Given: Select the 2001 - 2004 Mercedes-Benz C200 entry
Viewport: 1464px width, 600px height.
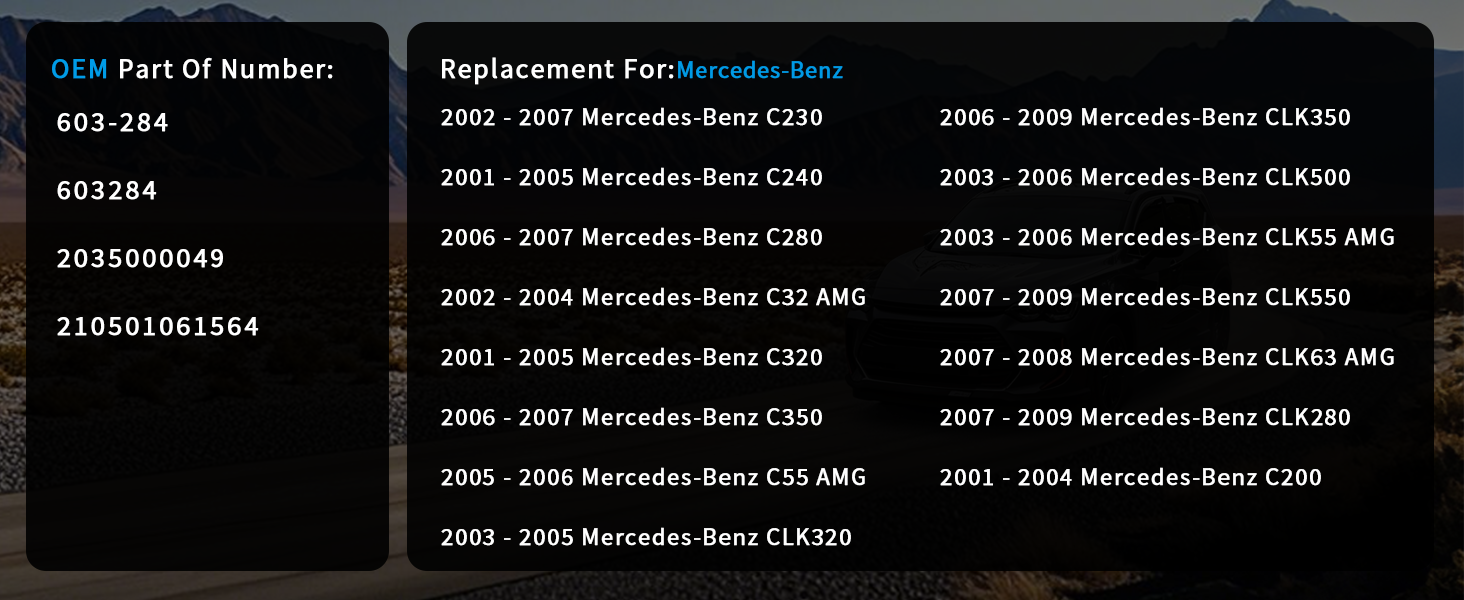Looking at the screenshot, I should (1131, 478).
